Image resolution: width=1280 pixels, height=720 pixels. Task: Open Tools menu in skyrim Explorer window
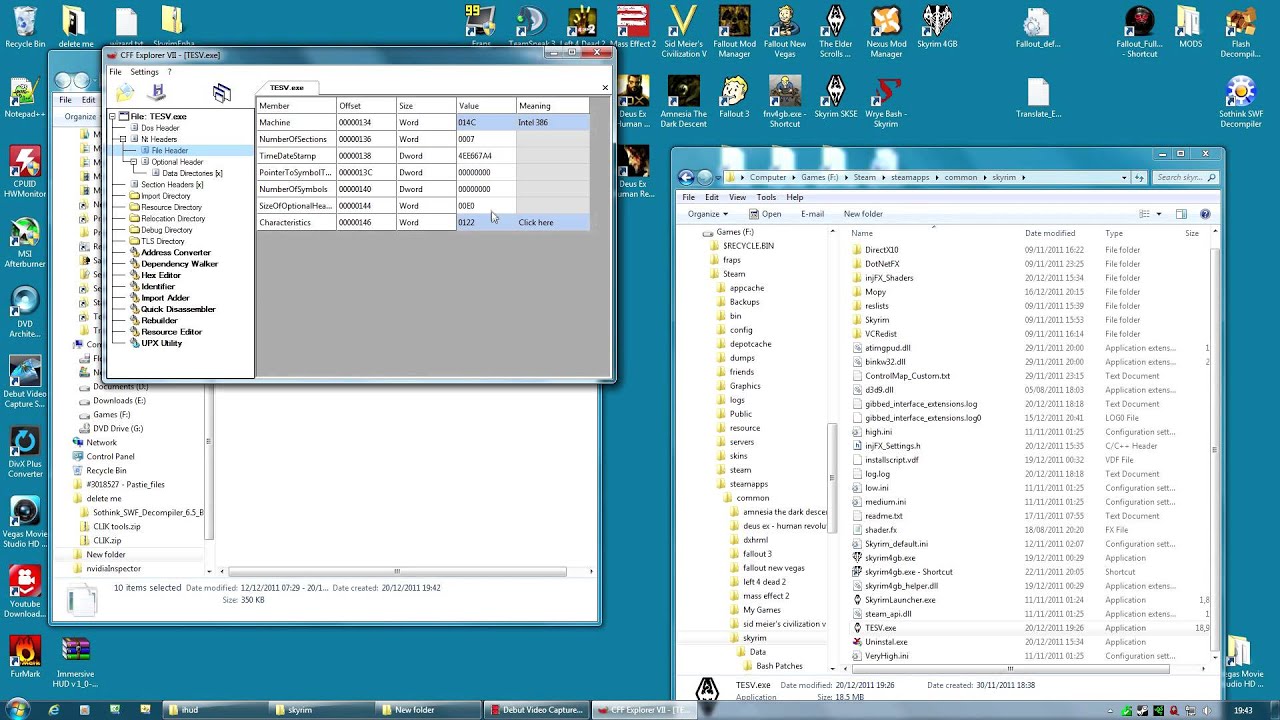point(766,197)
